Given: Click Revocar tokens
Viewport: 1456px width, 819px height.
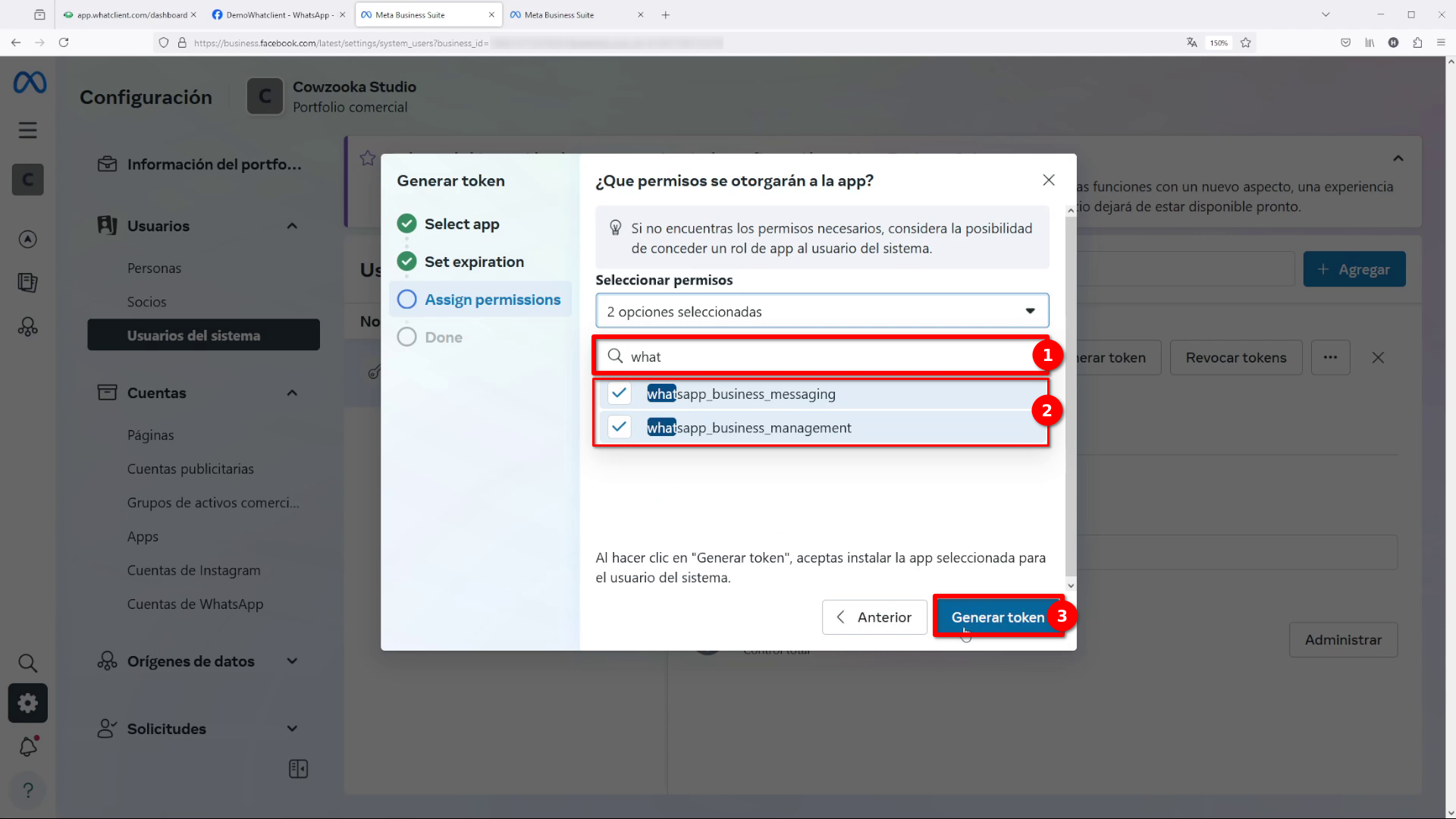Looking at the screenshot, I should coord(1235,357).
